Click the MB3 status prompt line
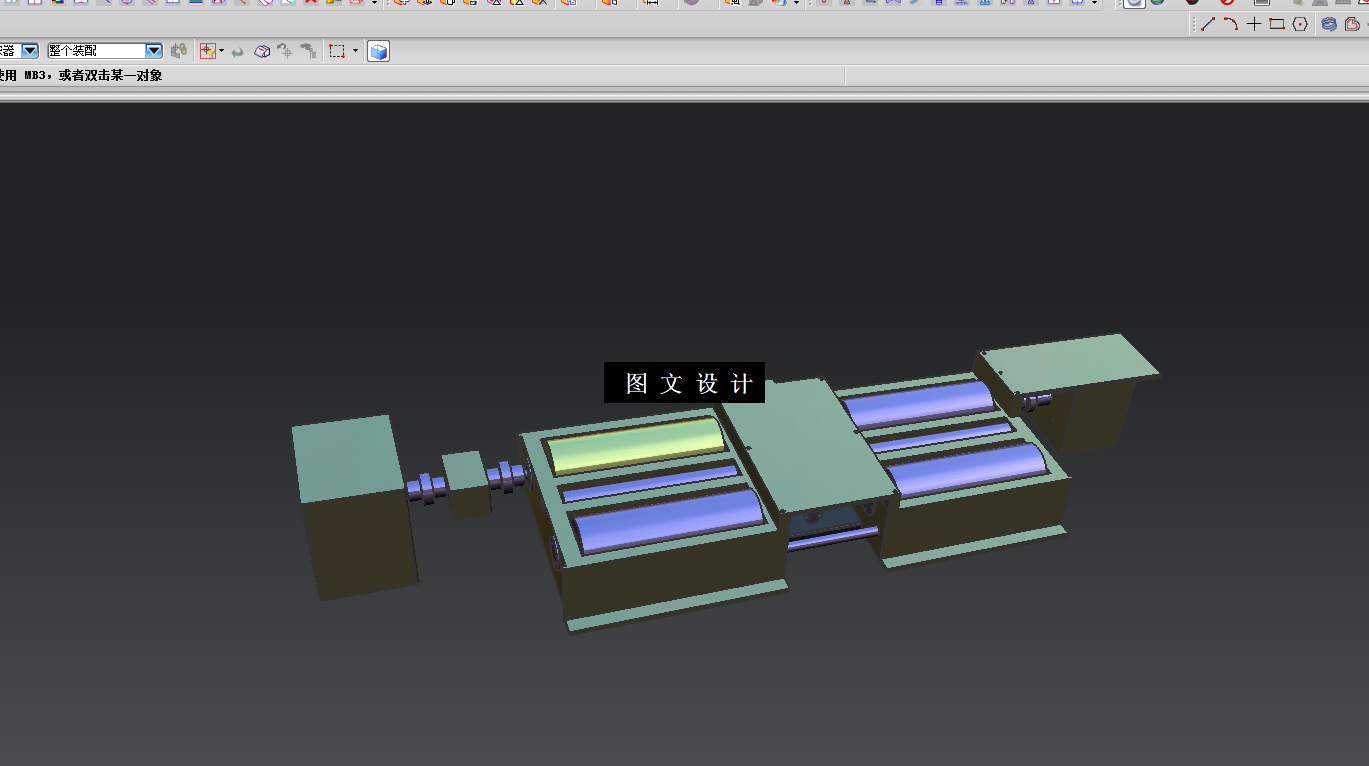The height and width of the screenshot is (766, 1369). point(82,76)
